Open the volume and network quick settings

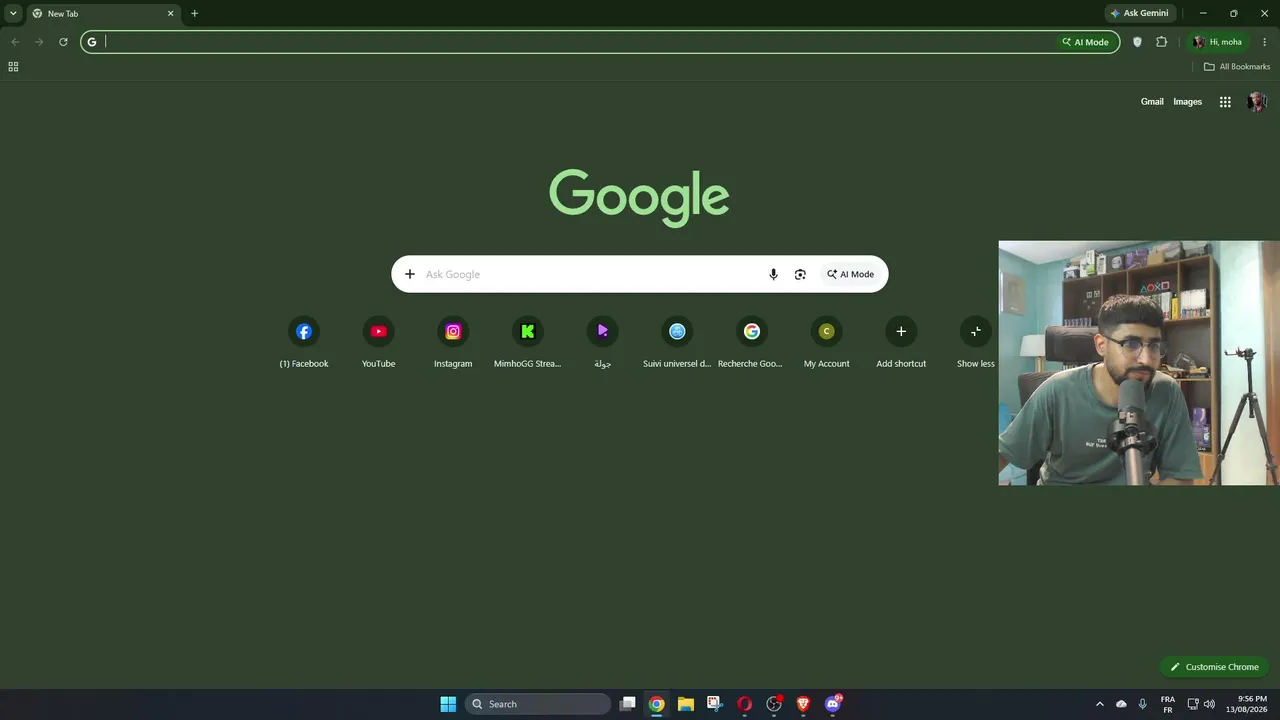tap(1201, 704)
